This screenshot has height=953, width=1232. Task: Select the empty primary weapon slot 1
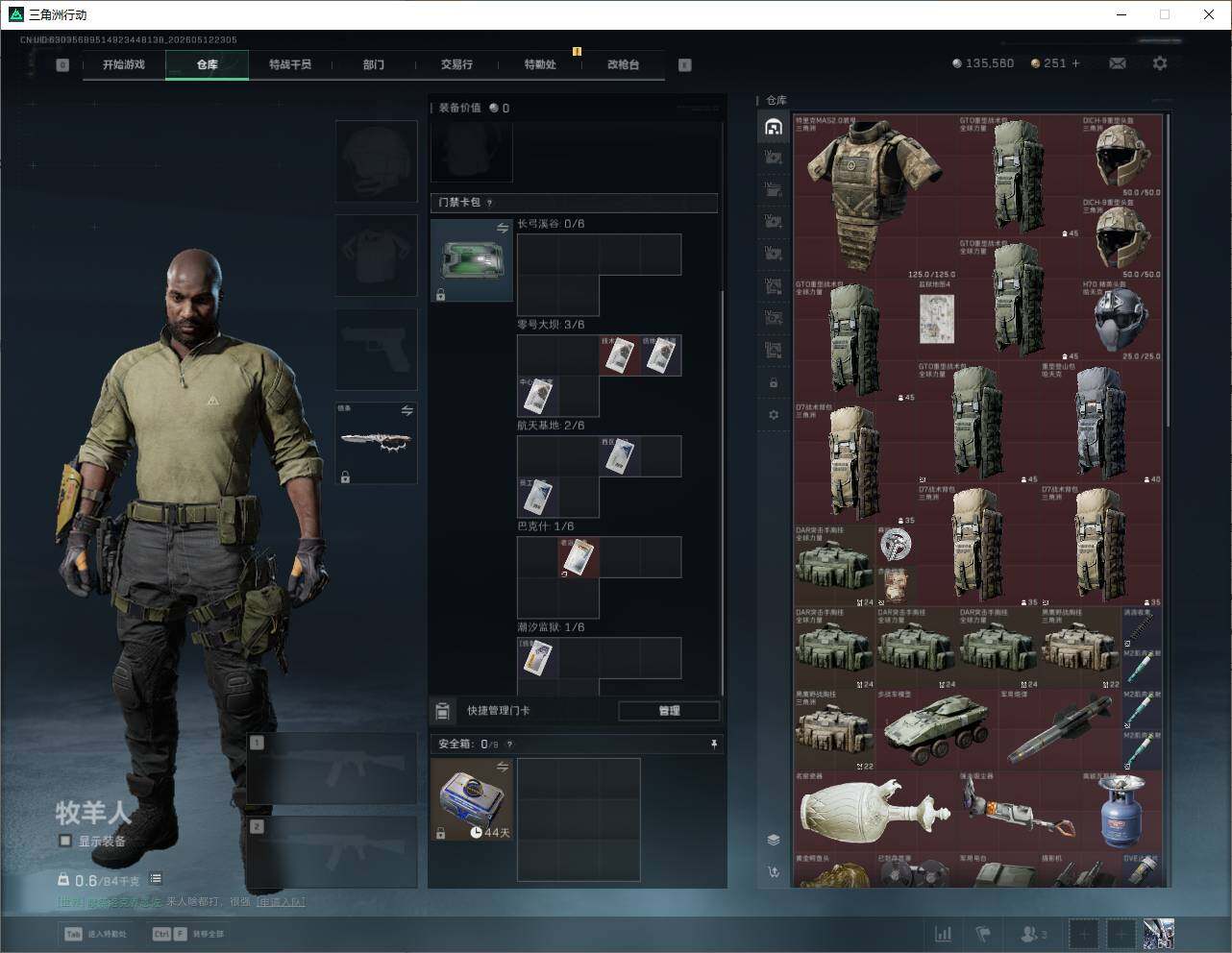[333, 770]
